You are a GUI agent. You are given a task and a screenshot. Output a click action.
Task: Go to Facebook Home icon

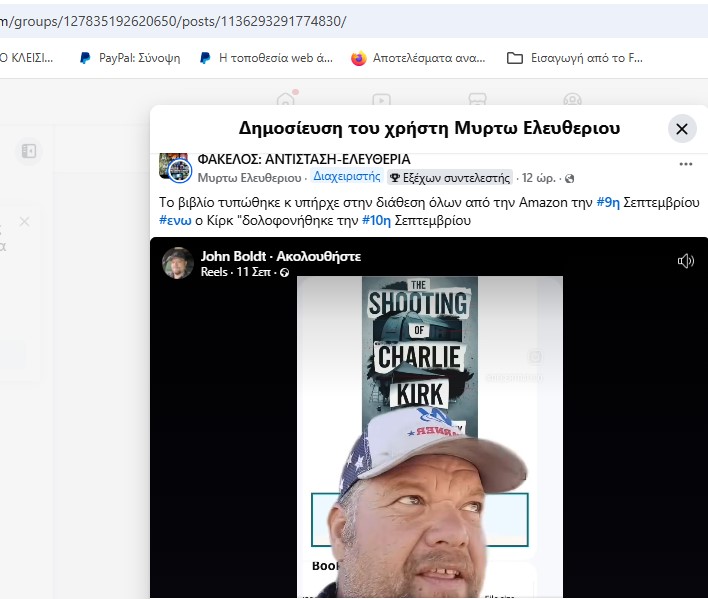tap(286, 99)
